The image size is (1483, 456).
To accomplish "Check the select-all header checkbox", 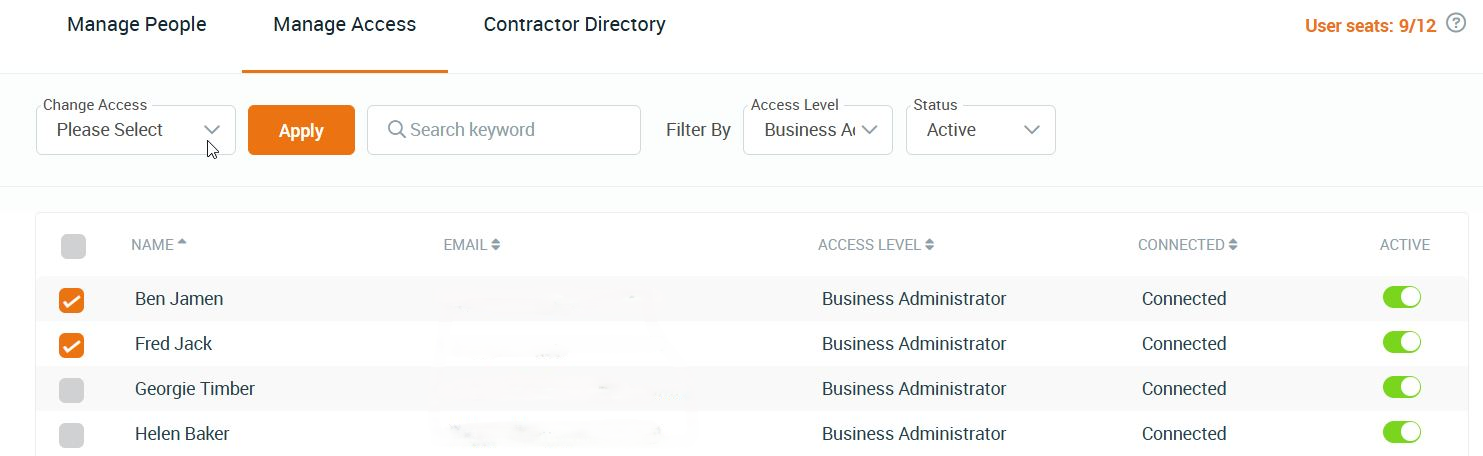I will coord(73,246).
